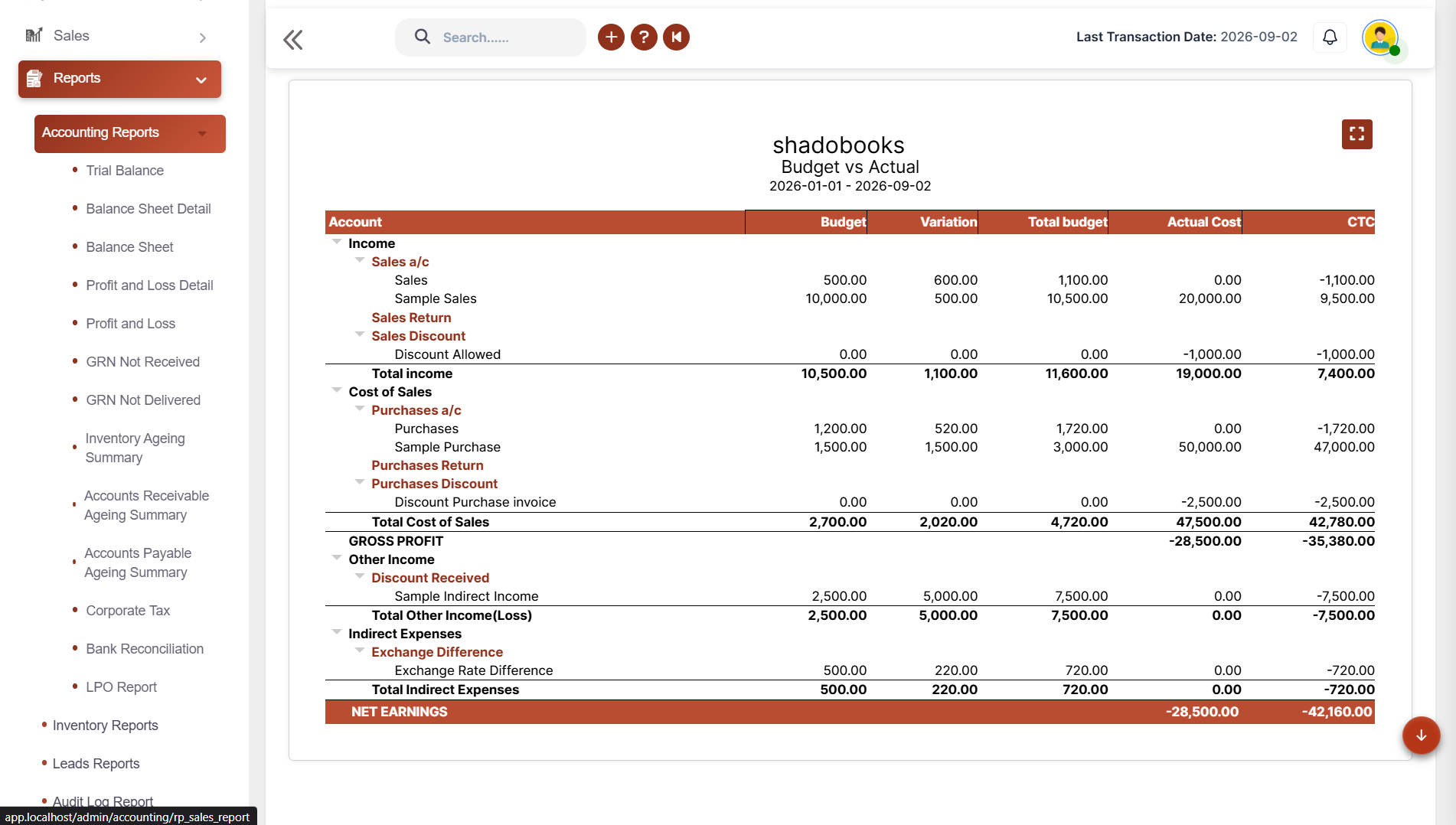
Task: Open Balance Sheet Detail report
Action: tap(149, 209)
